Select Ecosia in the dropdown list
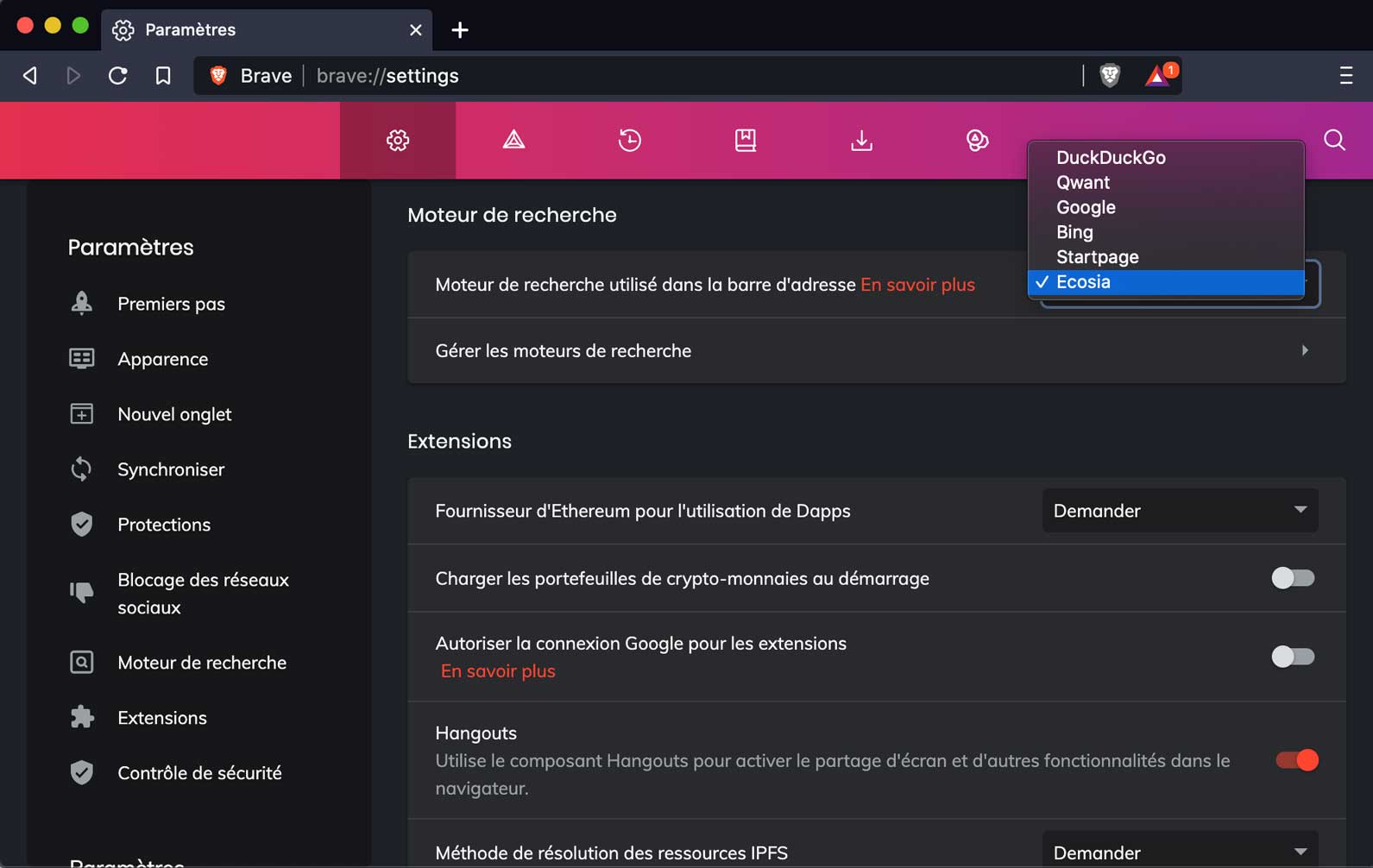 (1166, 282)
